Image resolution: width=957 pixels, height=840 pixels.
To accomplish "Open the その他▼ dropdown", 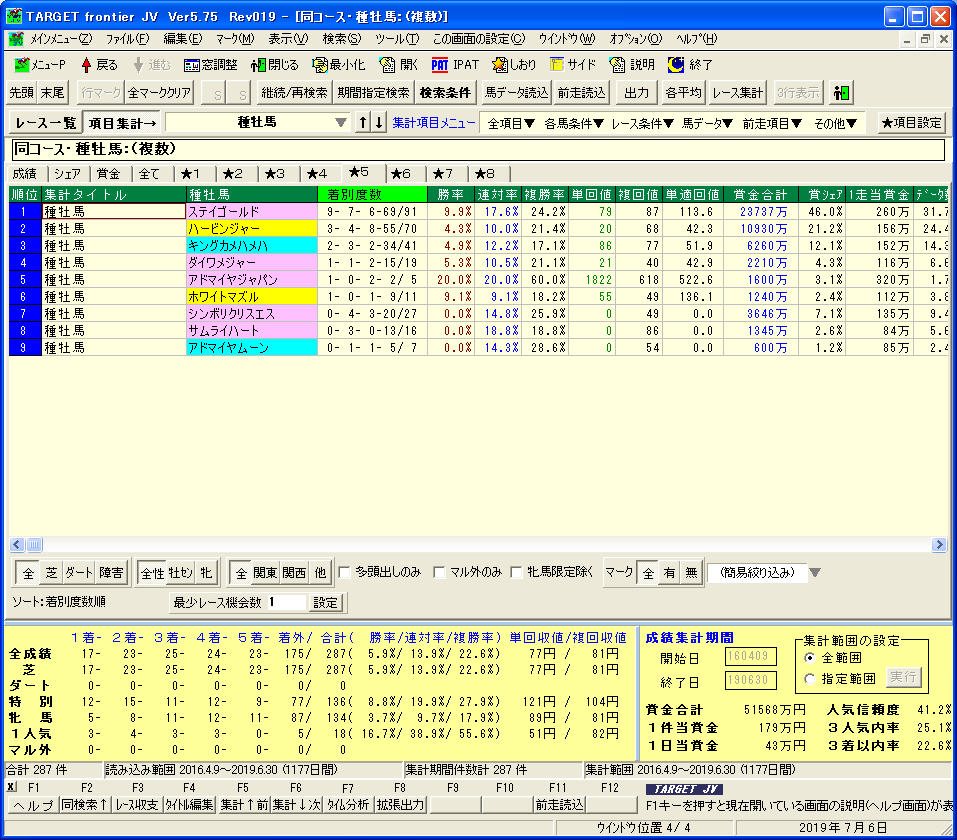I will [836, 123].
